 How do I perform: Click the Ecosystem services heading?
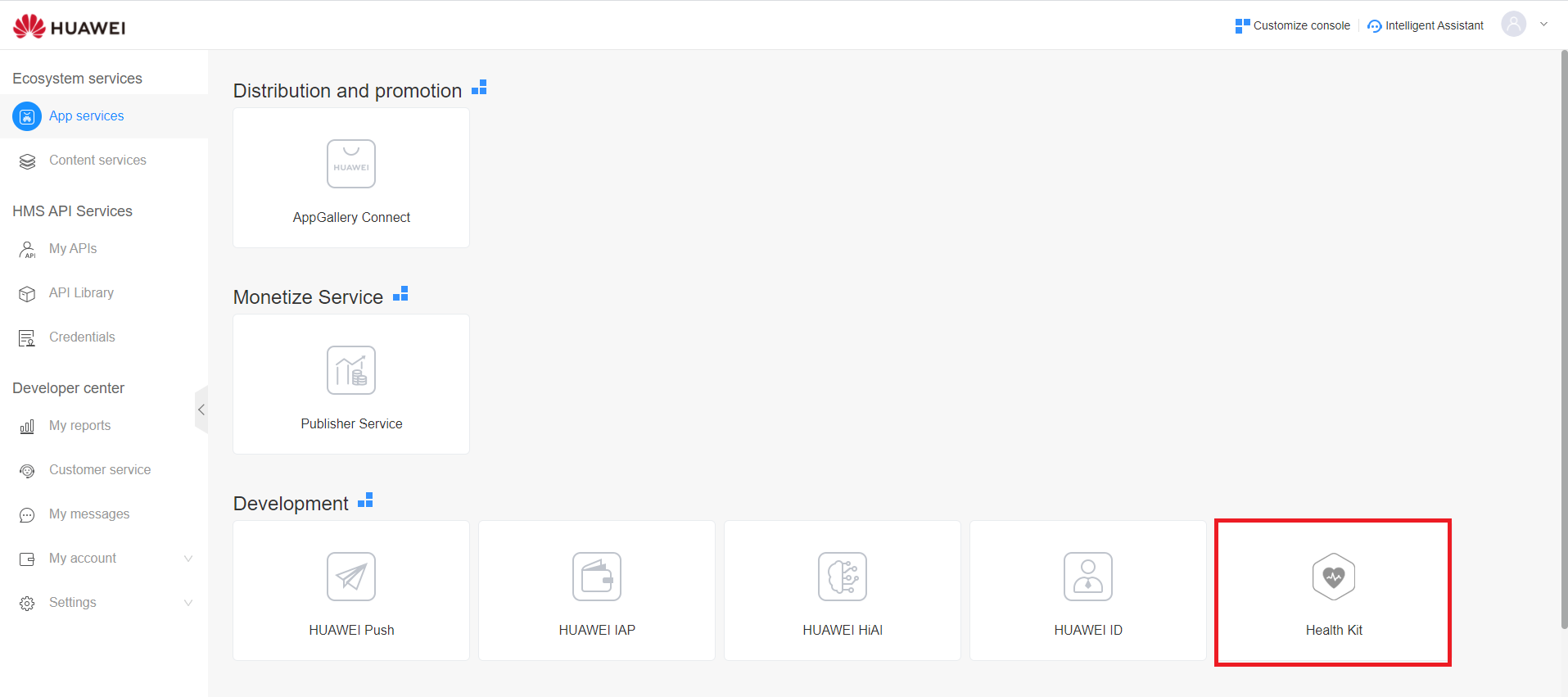coord(77,79)
